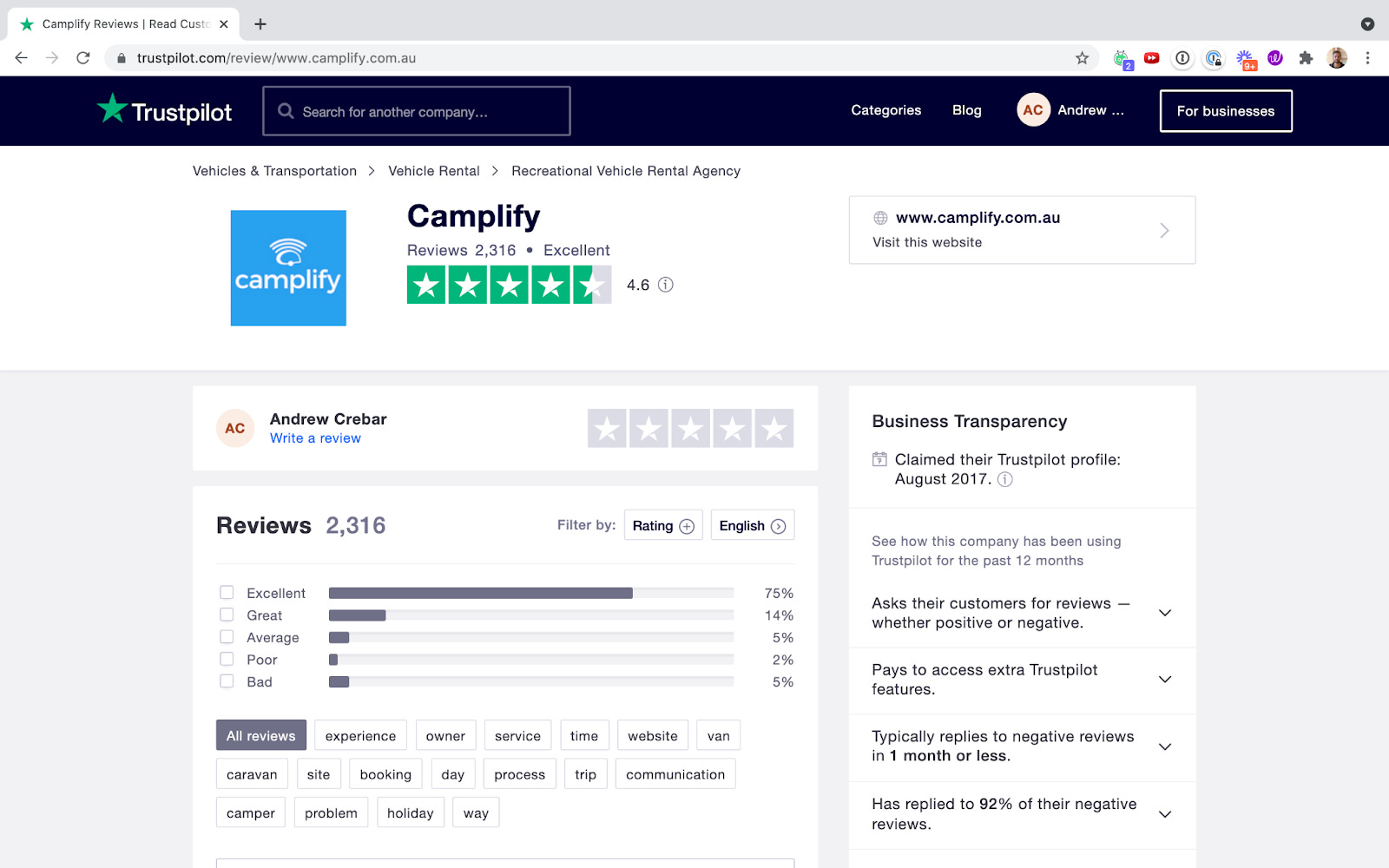Check the Poor rating filter
The height and width of the screenshot is (868, 1389).
tap(227, 659)
